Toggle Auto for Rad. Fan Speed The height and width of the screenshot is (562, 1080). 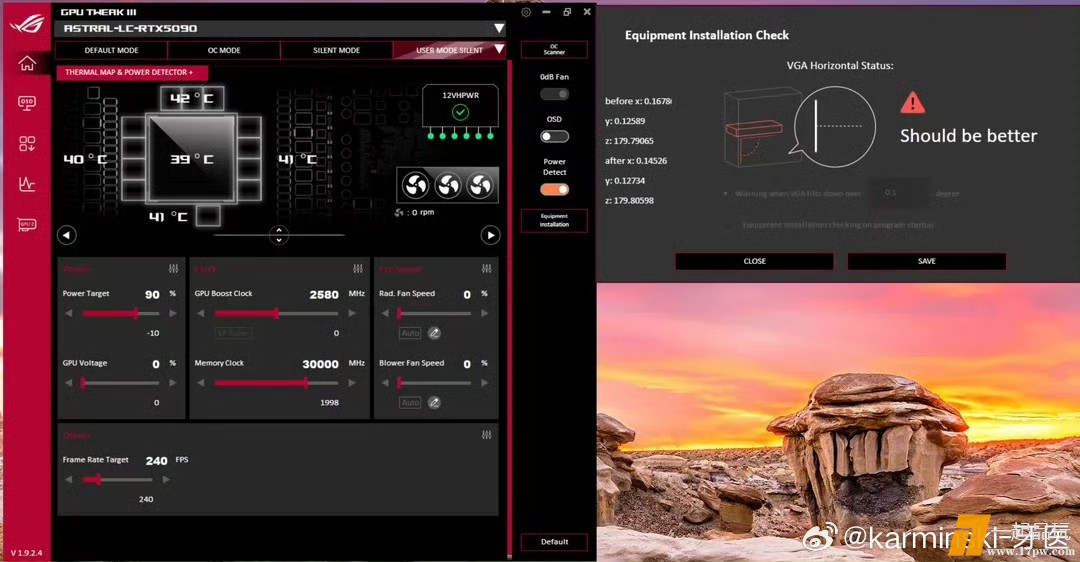click(410, 333)
